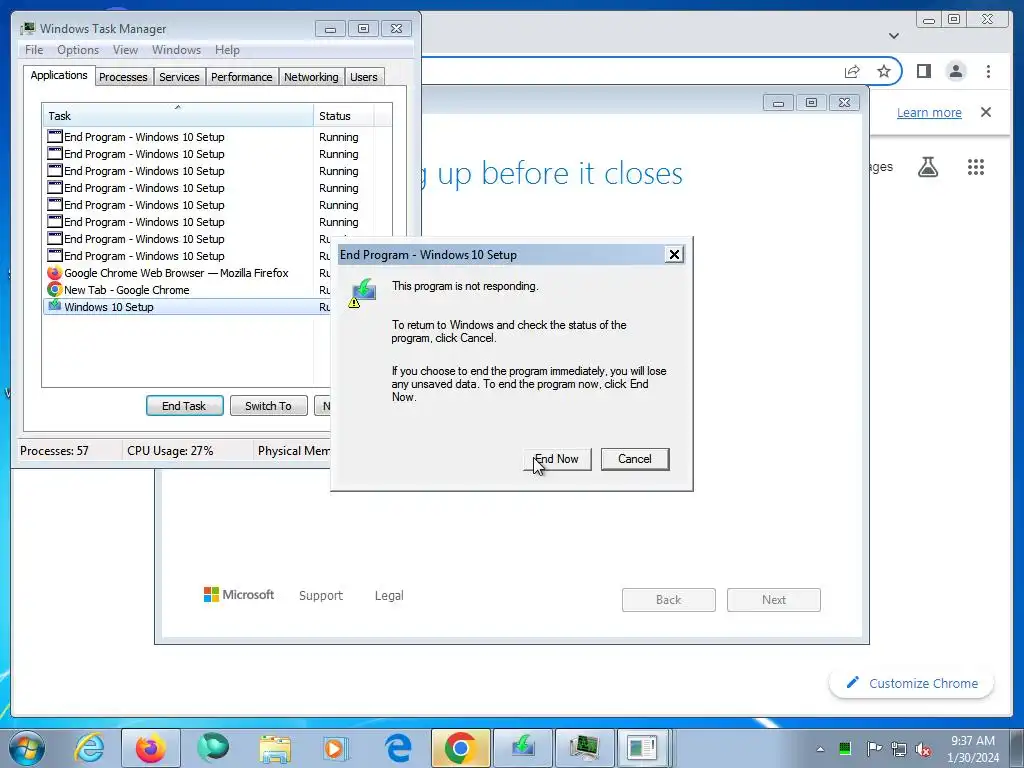Open the Learn more link in Chrome
Image resolution: width=1024 pixels, height=768 pixels.
pyautogui.click(x=929, y=112)
